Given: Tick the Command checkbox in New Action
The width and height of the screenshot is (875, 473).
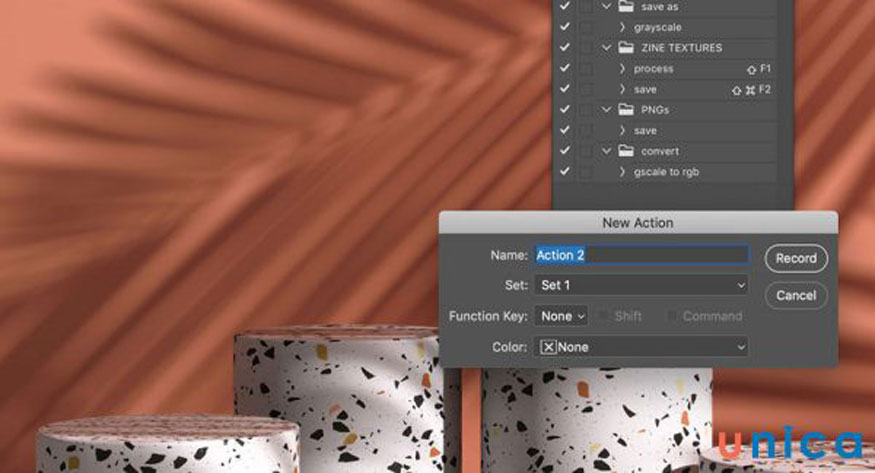Looking at the screenshot, I should (x=672, y=316).
